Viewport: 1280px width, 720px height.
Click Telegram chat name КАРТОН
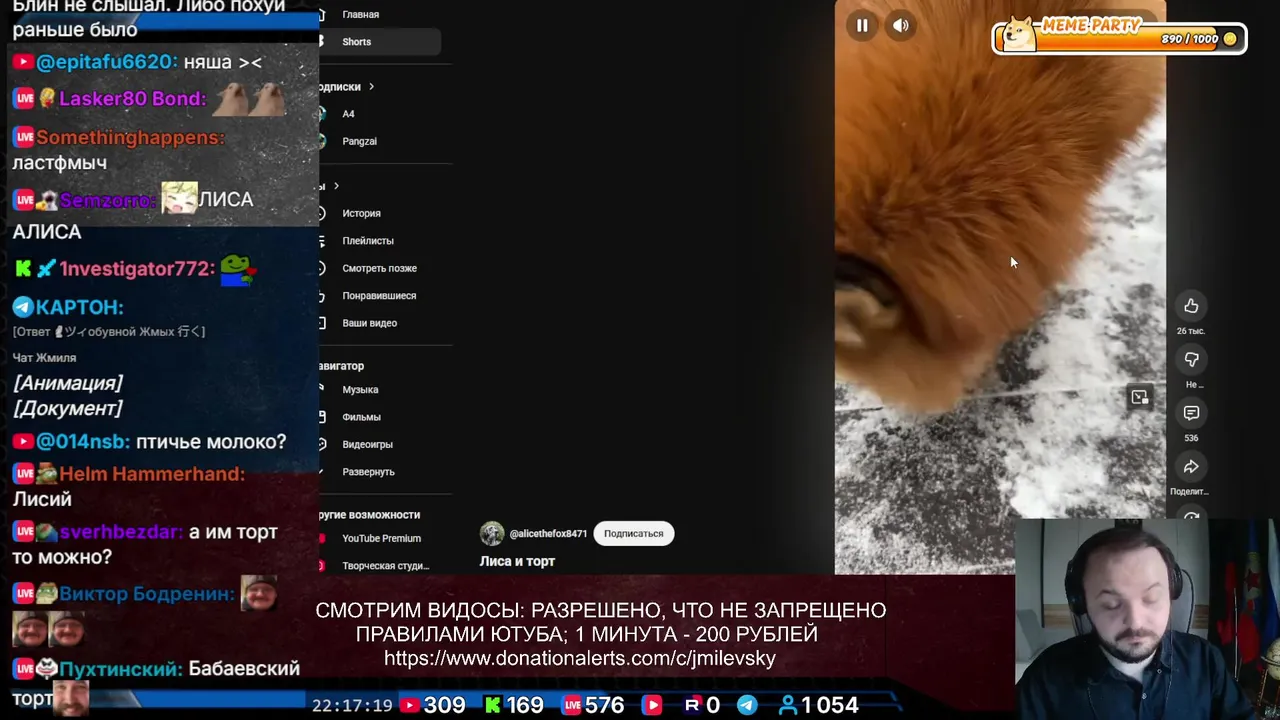pos(79,307)
